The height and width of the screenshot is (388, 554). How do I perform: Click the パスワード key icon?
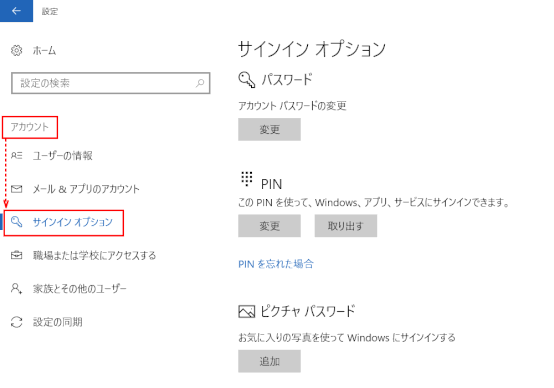point(246,80)
